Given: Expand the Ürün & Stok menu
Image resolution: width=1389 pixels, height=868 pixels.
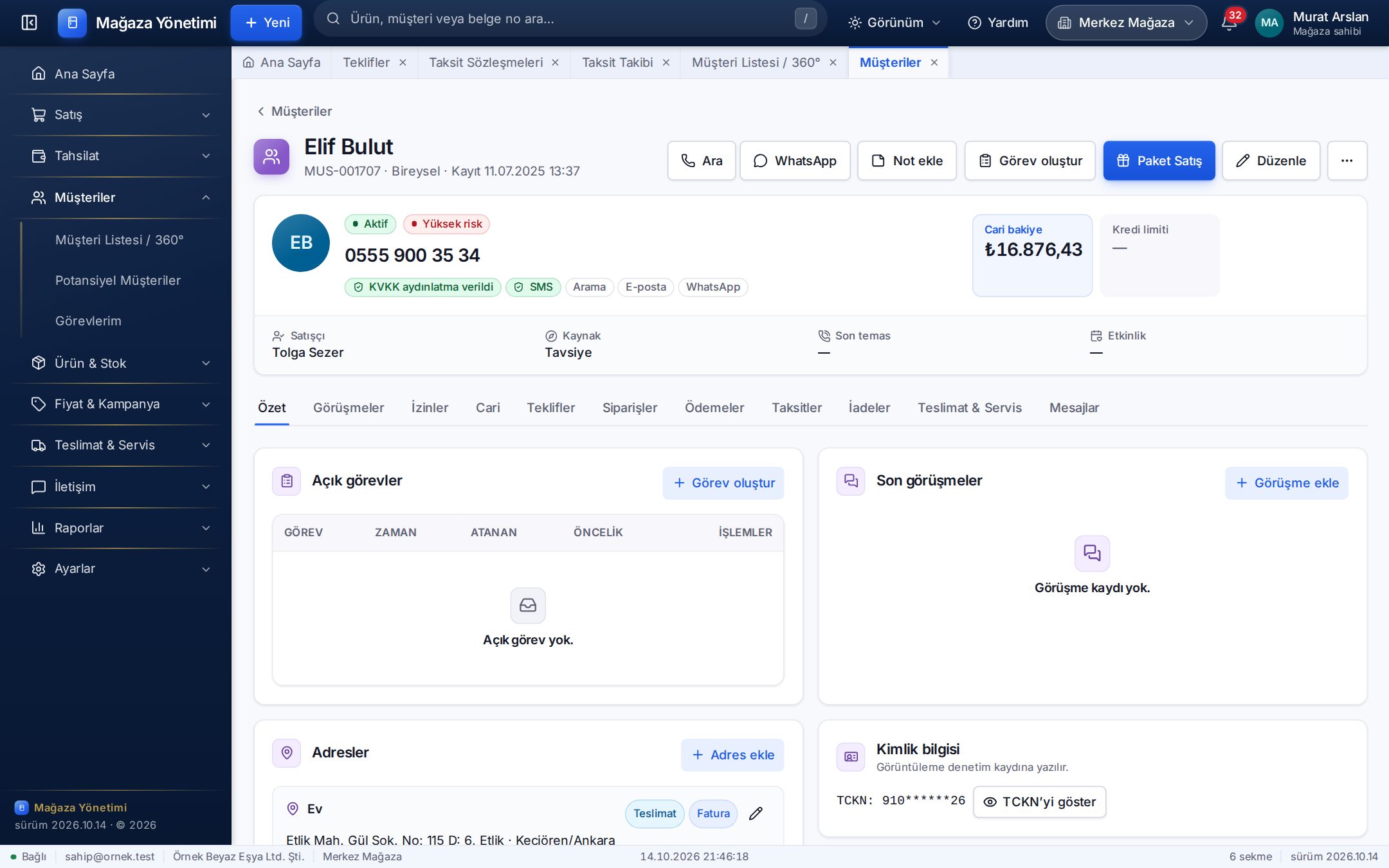Looking at the screenshot, I should [121, 363].
